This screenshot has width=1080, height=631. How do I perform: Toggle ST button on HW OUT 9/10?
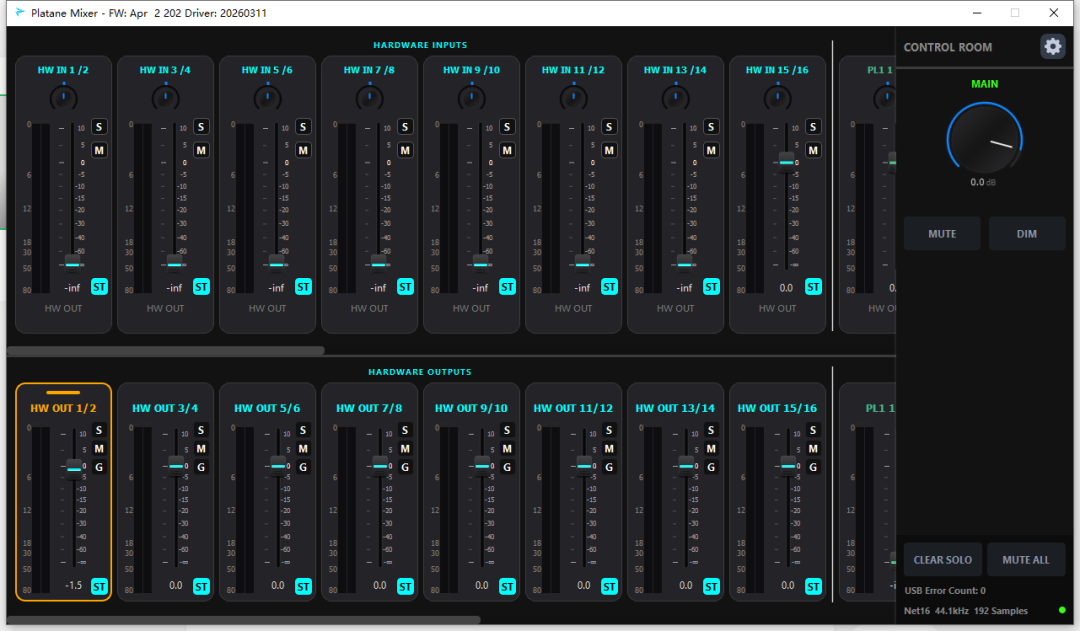click(507, 586)
